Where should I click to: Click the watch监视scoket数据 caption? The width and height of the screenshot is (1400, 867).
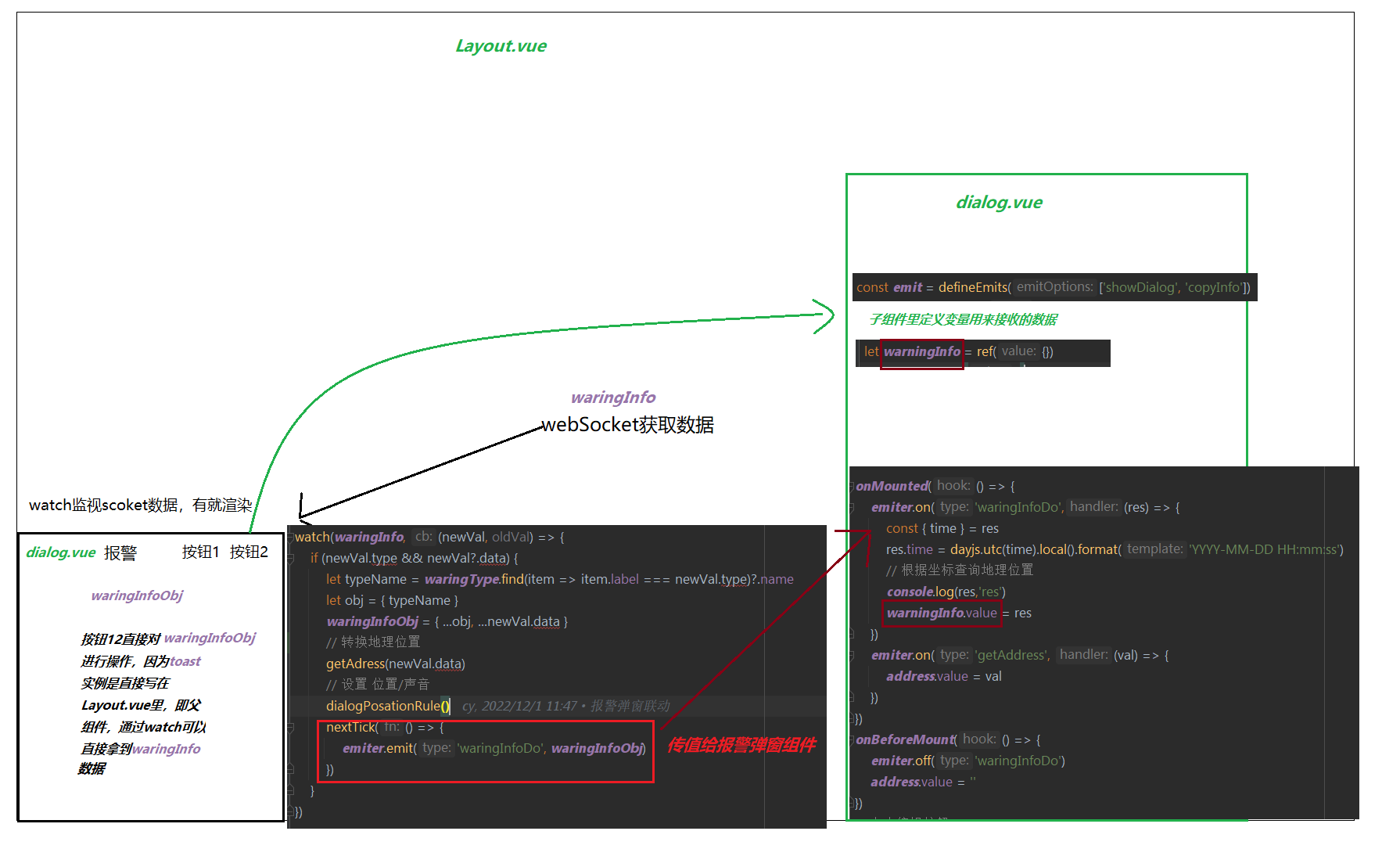[141, 505]
